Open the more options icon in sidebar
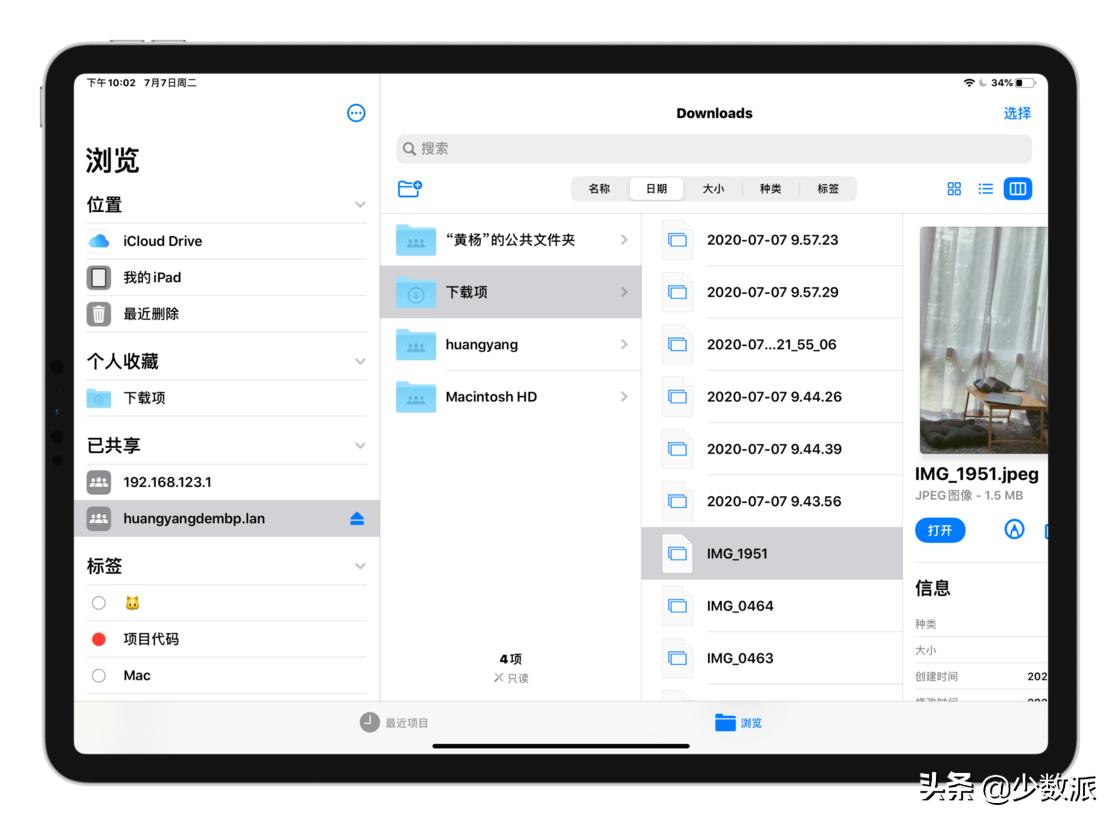The image size is (1120, 826). tap(357, 112)
